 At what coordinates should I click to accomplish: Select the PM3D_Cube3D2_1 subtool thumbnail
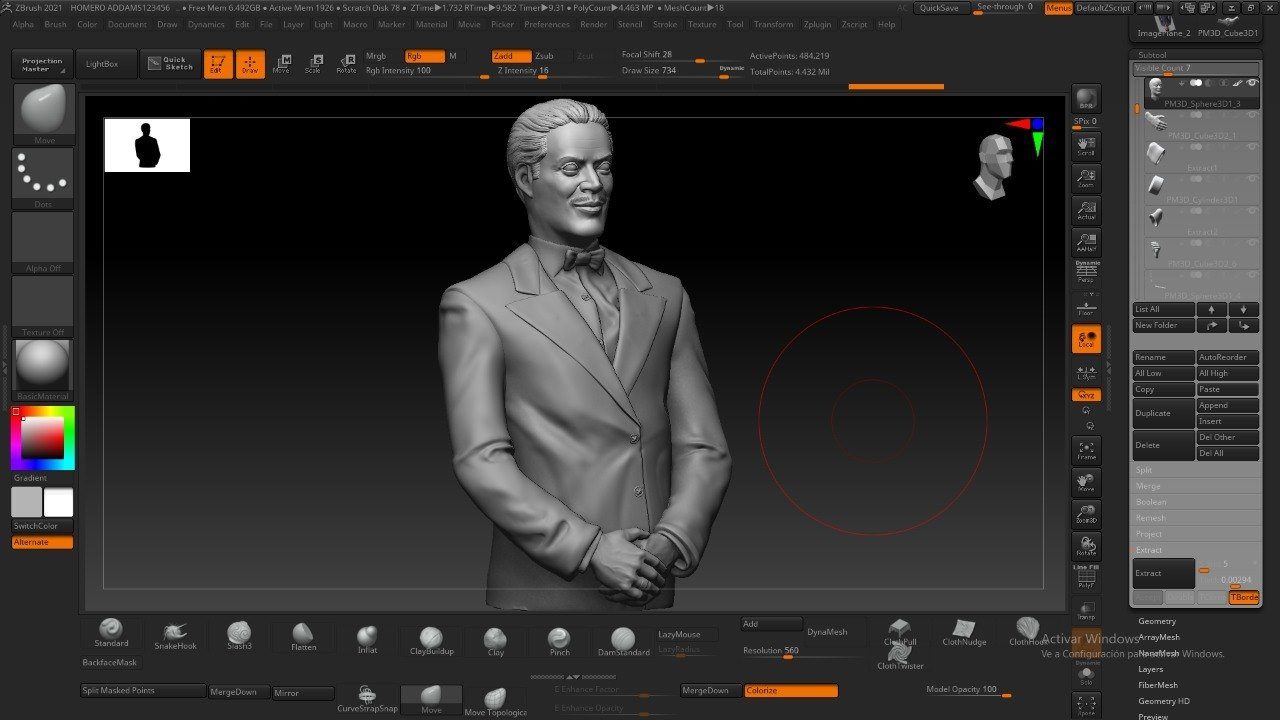(x=1156, y=122)
